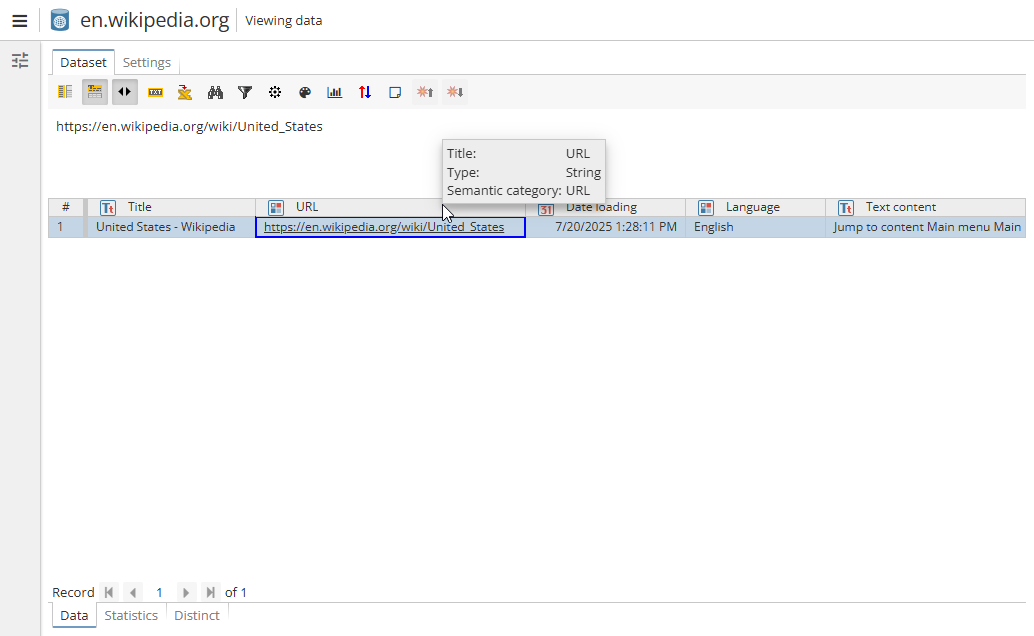Open the find/search tool using binoculars icon
The image size is (1034, 636).
coord(215,92)
